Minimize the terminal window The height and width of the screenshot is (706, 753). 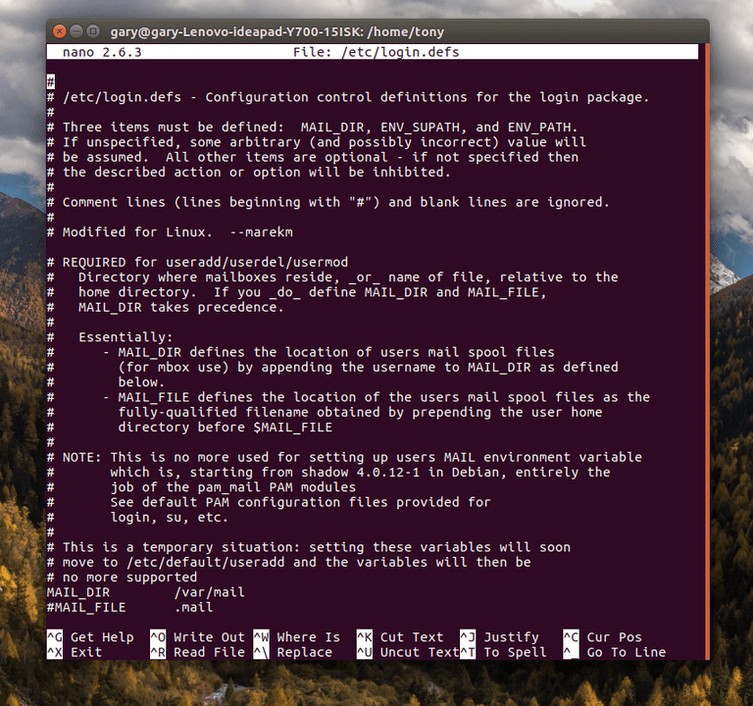pyautogui.click(x=76, y=32)
